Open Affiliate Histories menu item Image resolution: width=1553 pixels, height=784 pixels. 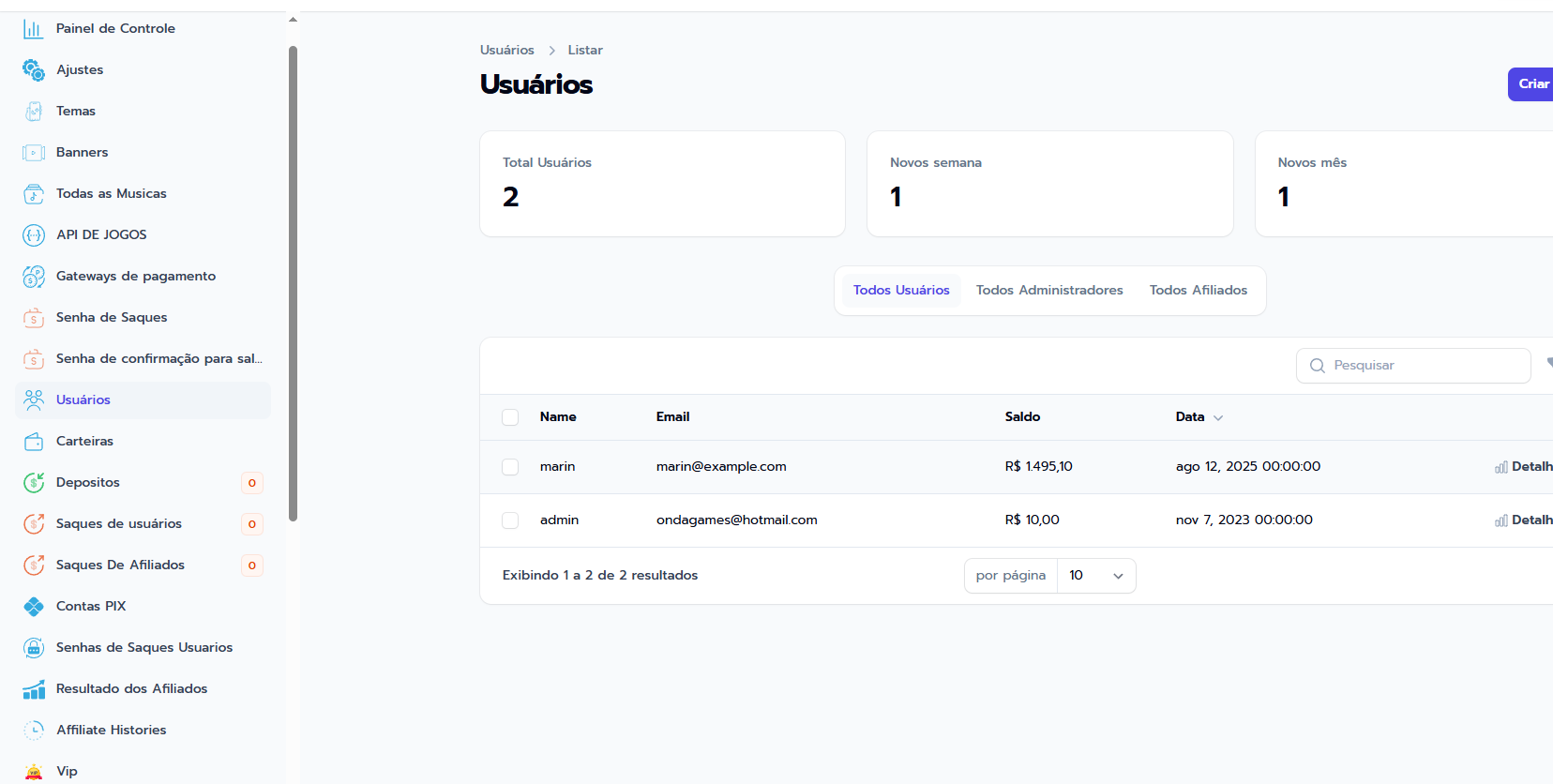point(143,731)
